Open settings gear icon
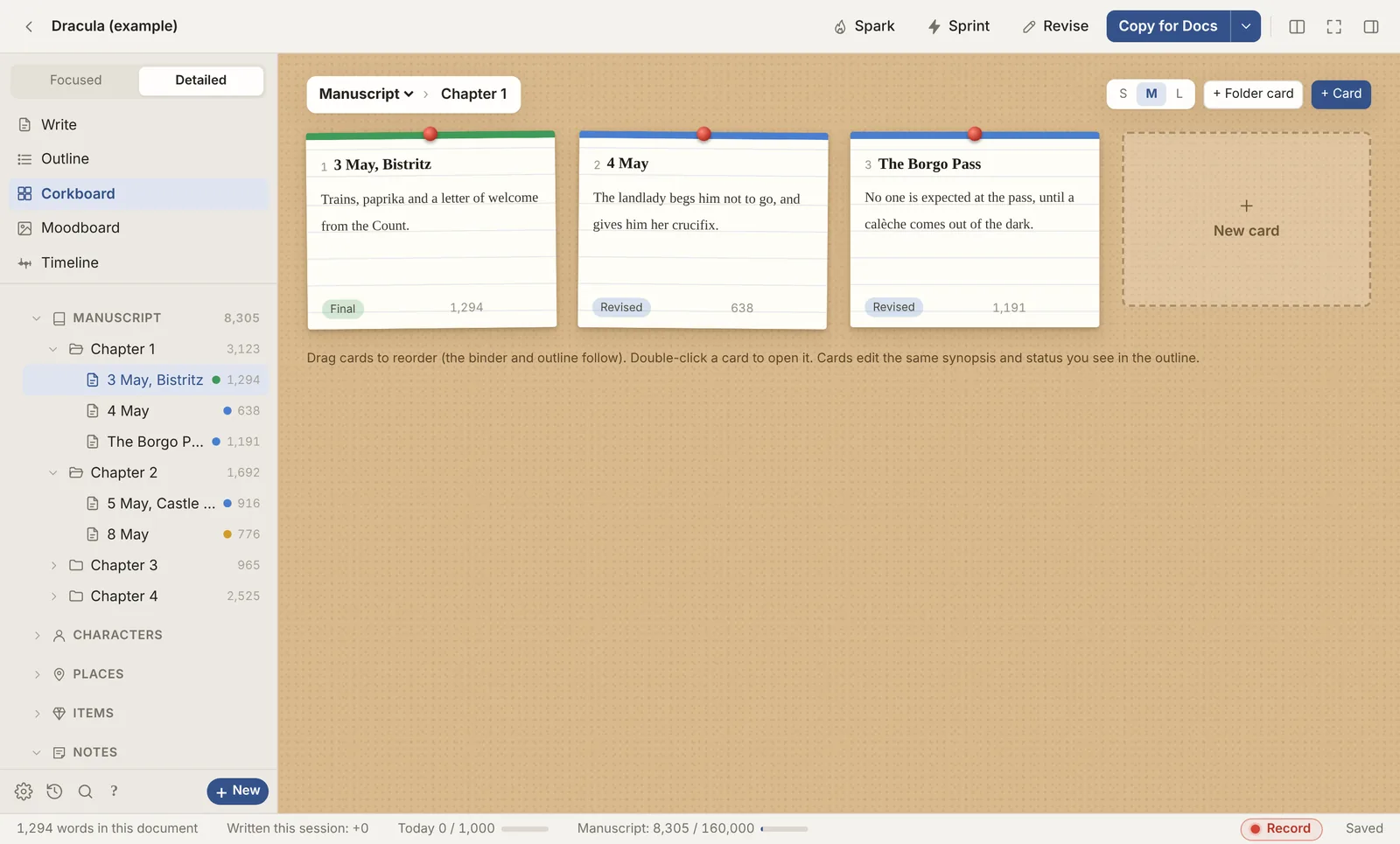 click(24, 792)
